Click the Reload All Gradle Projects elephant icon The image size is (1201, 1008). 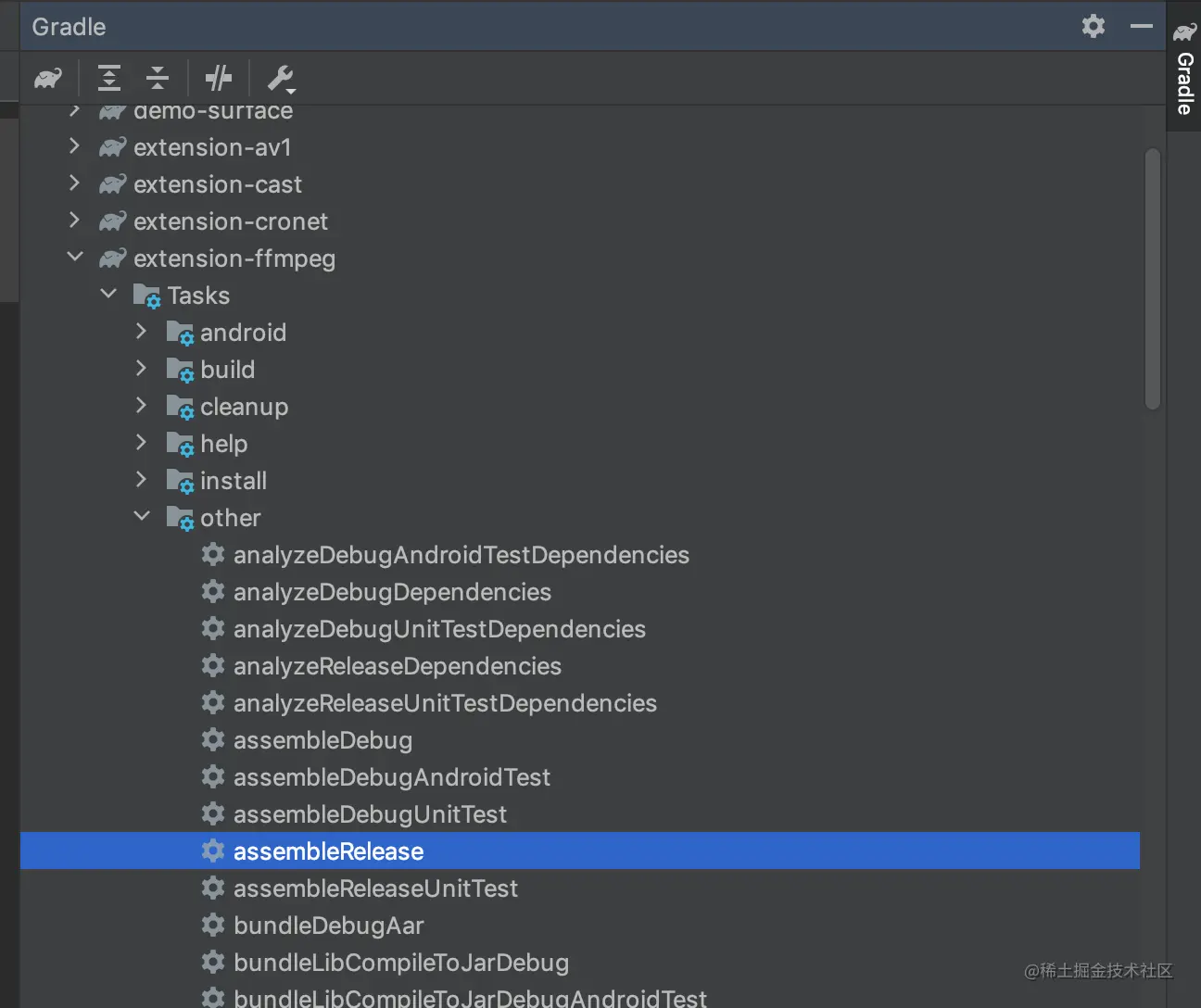48,79
